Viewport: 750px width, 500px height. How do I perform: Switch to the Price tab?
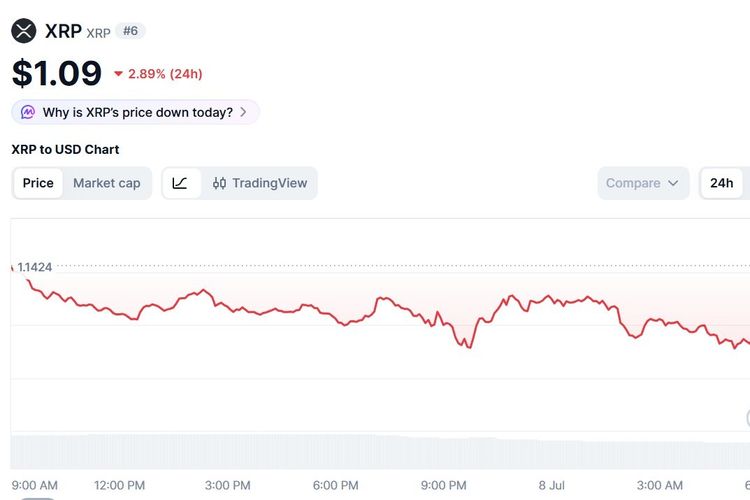[x=38, y=183]
